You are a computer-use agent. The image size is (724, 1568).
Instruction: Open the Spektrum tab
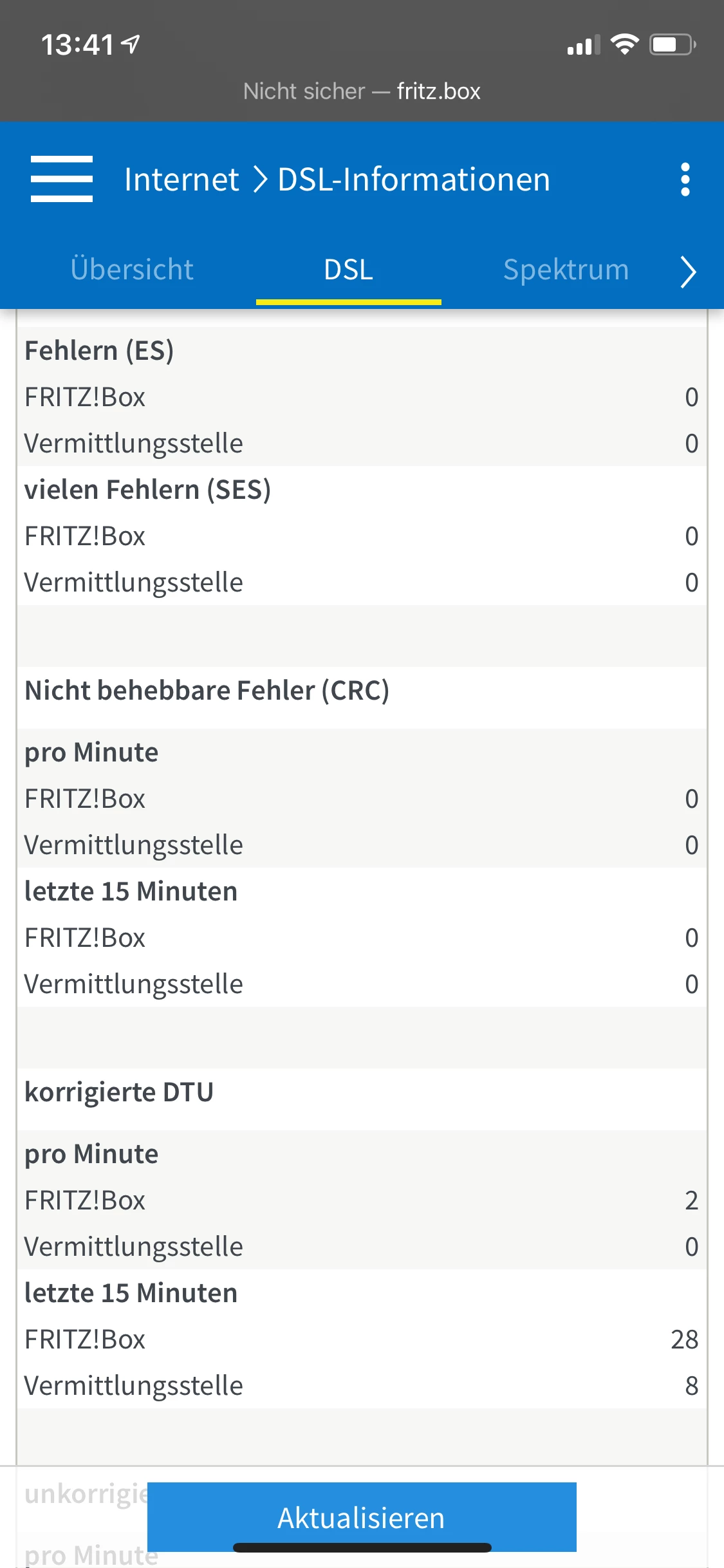click(566, 269)
